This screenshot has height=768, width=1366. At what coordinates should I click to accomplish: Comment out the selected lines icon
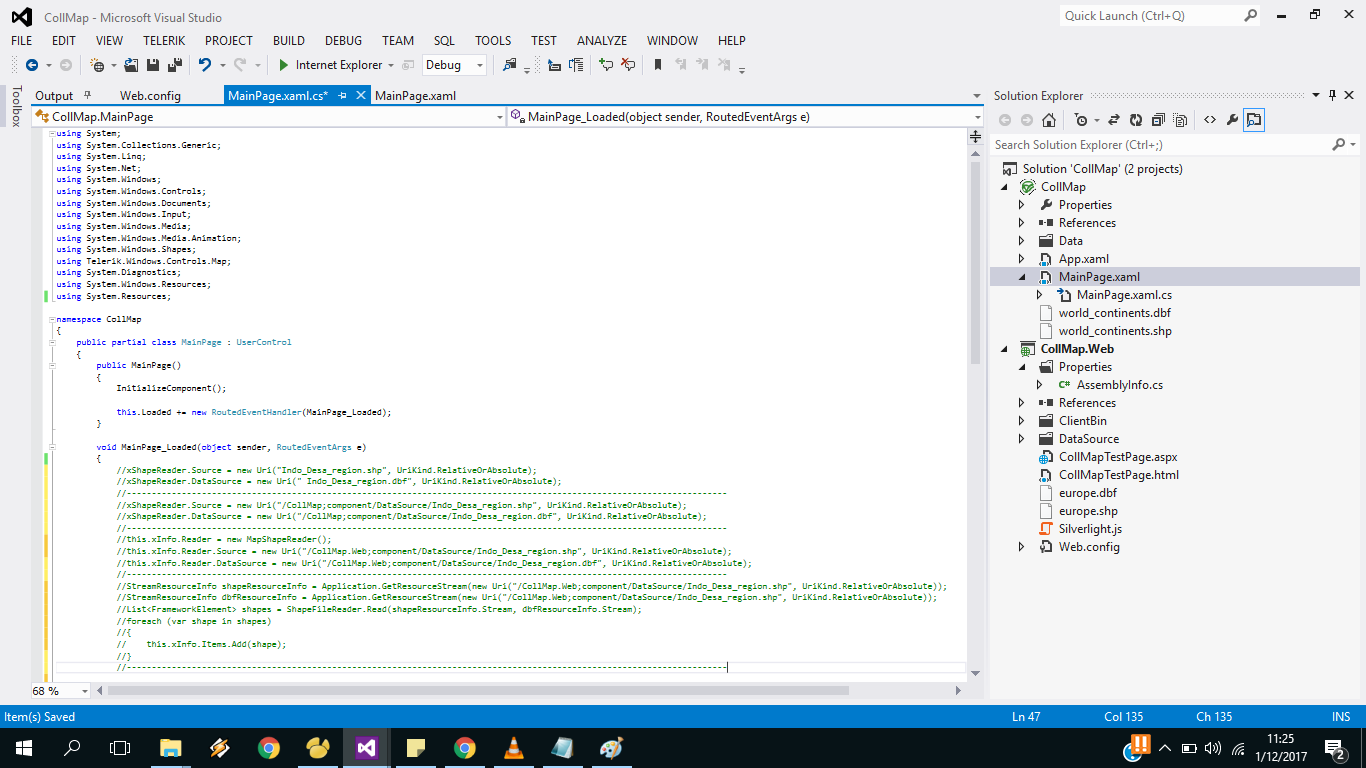pyautogui.click(x=606, y=65)
